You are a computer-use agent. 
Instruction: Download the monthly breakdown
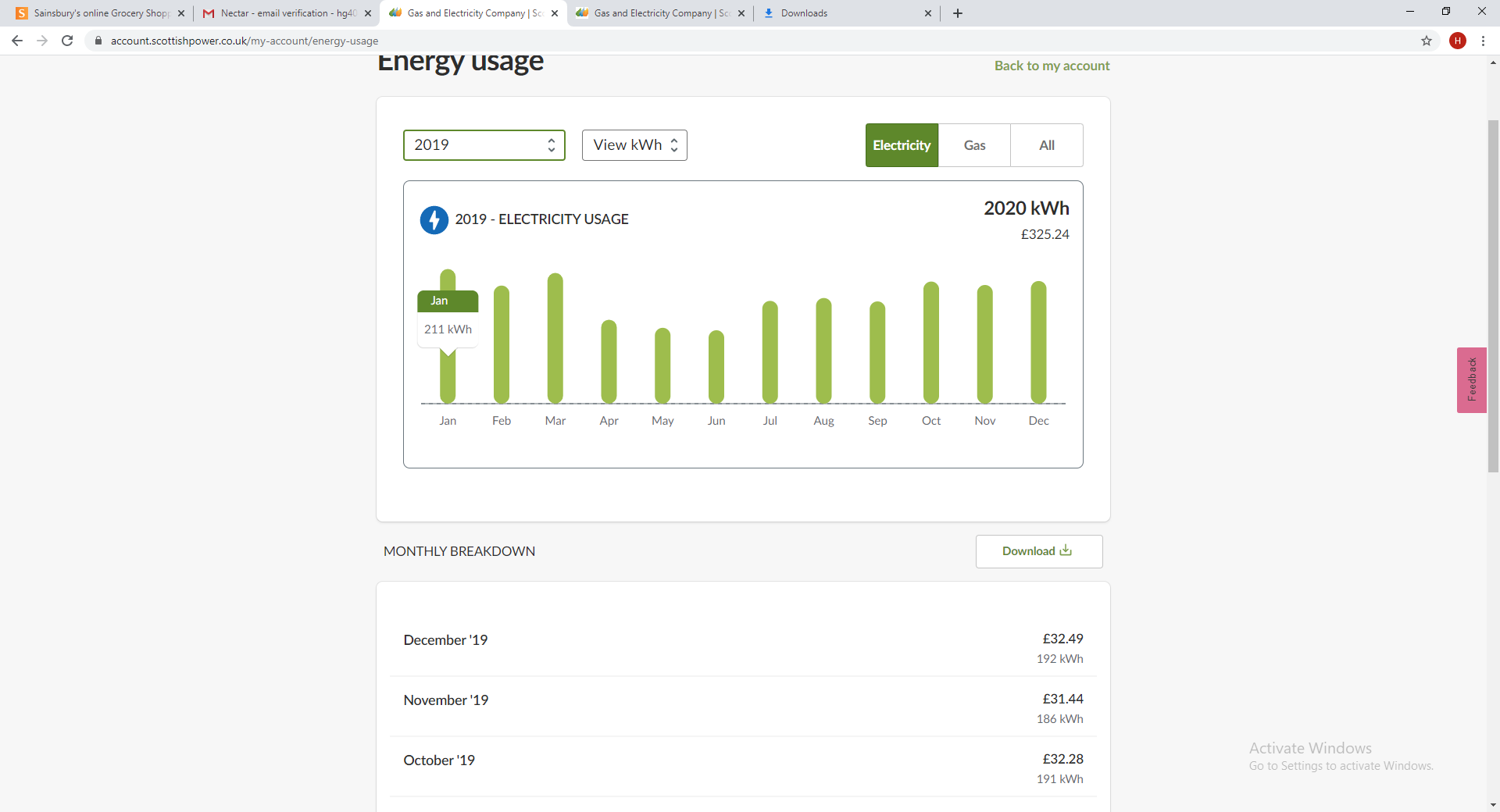(1038, 551)
